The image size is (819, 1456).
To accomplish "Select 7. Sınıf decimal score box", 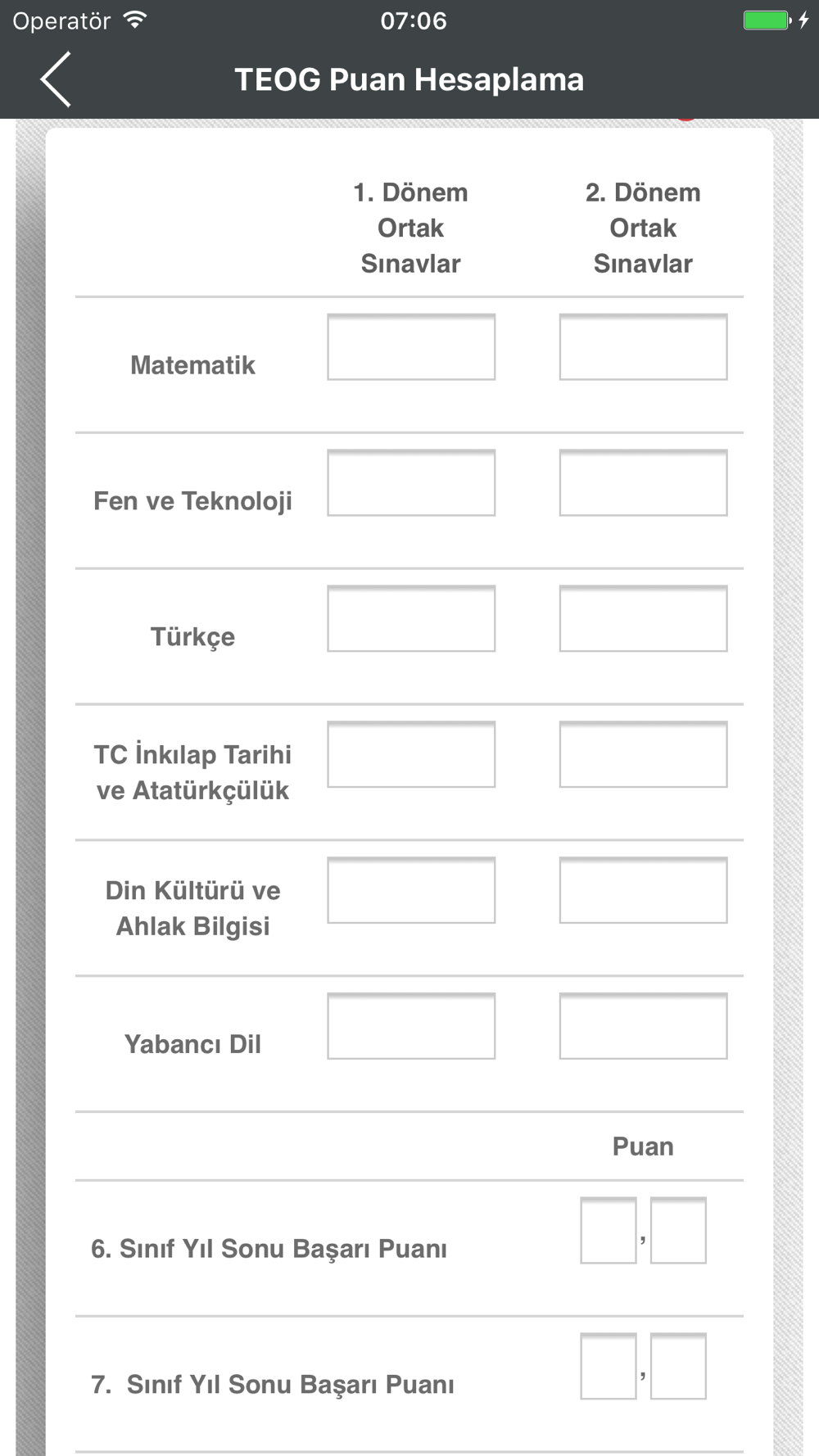I will [x=678, y=1367].
